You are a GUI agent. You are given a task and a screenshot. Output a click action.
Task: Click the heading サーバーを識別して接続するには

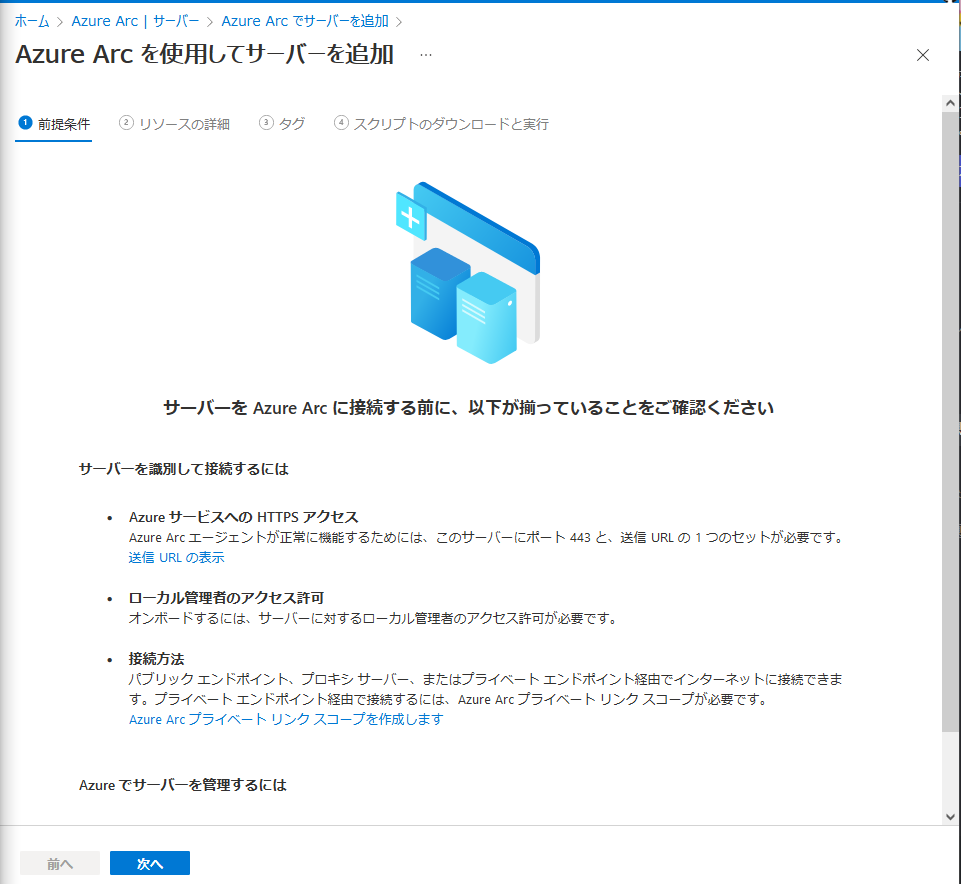click(184, 470)
